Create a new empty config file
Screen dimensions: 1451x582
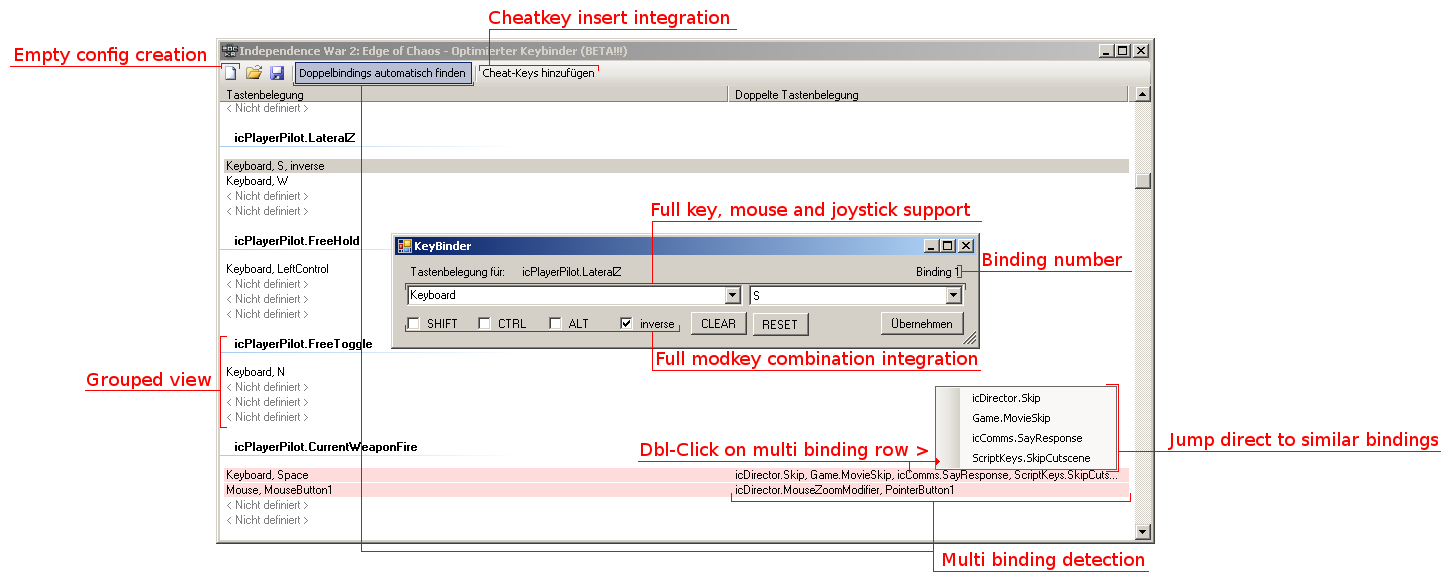(231, 73)
